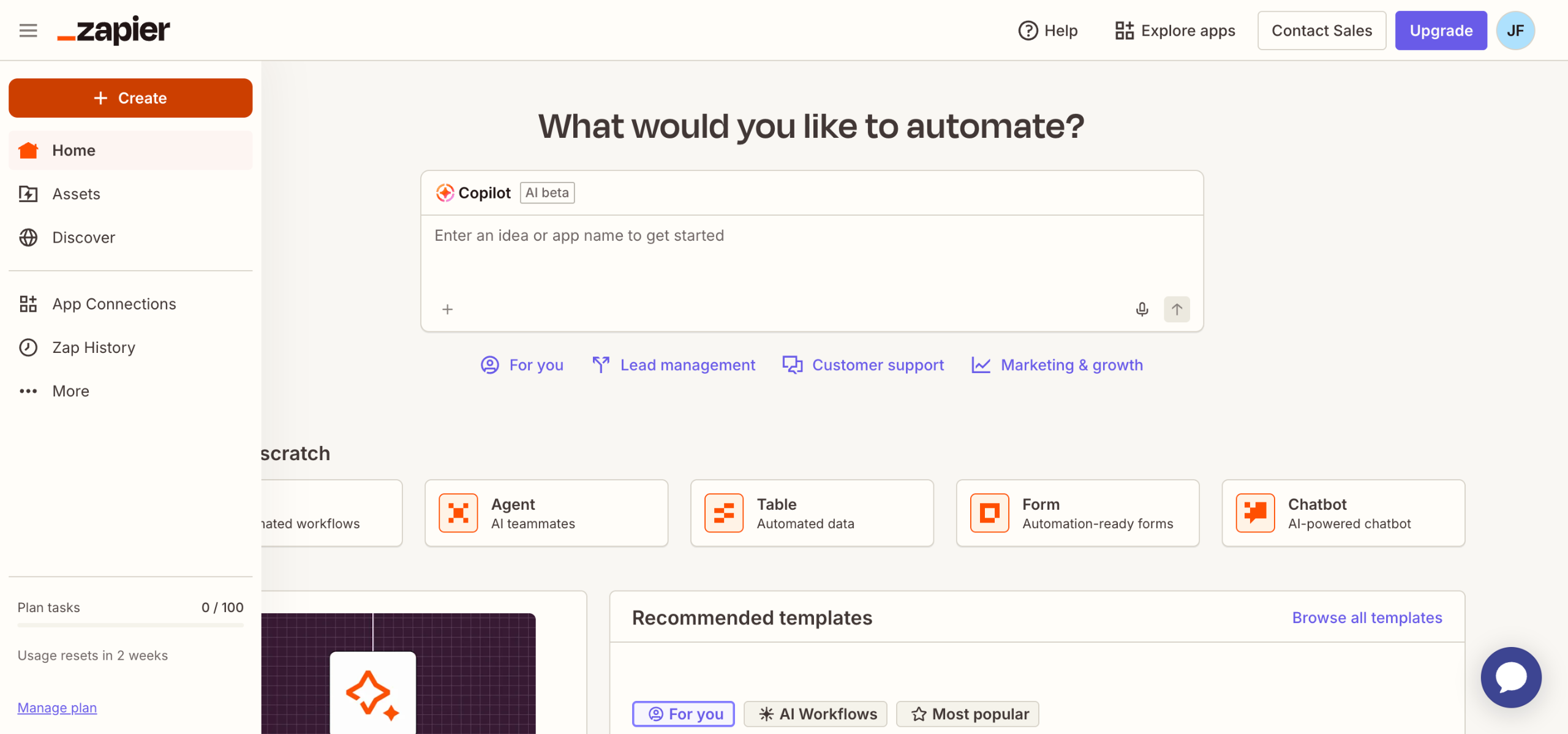The image size is (1568, 734).
Task: Open Browse all templates link
Action: 1366,618
